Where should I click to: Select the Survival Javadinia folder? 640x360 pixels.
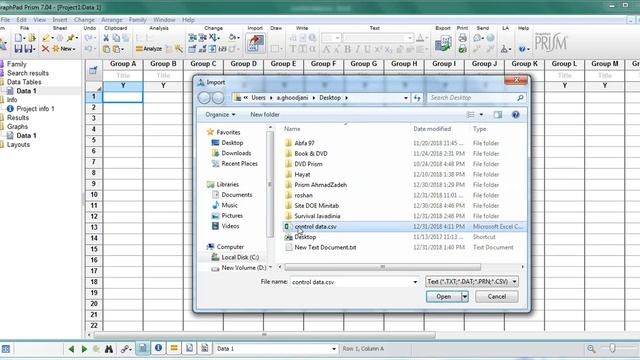pos(317,216)
